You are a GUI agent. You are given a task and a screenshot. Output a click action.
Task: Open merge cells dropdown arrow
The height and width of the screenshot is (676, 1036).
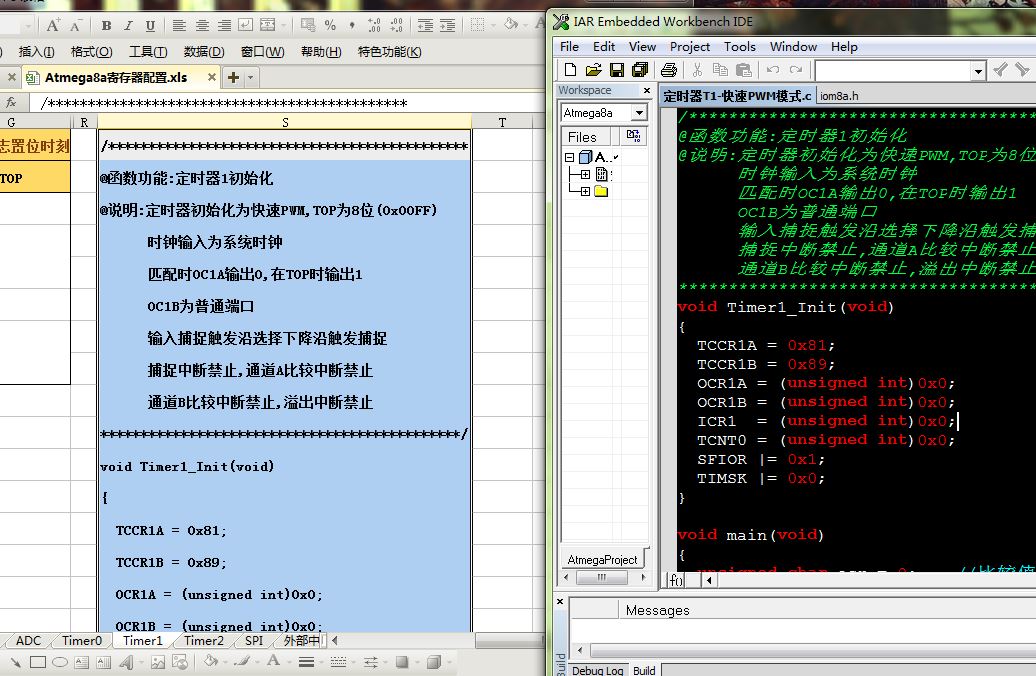pyautogui.click(x=284, y=26)
